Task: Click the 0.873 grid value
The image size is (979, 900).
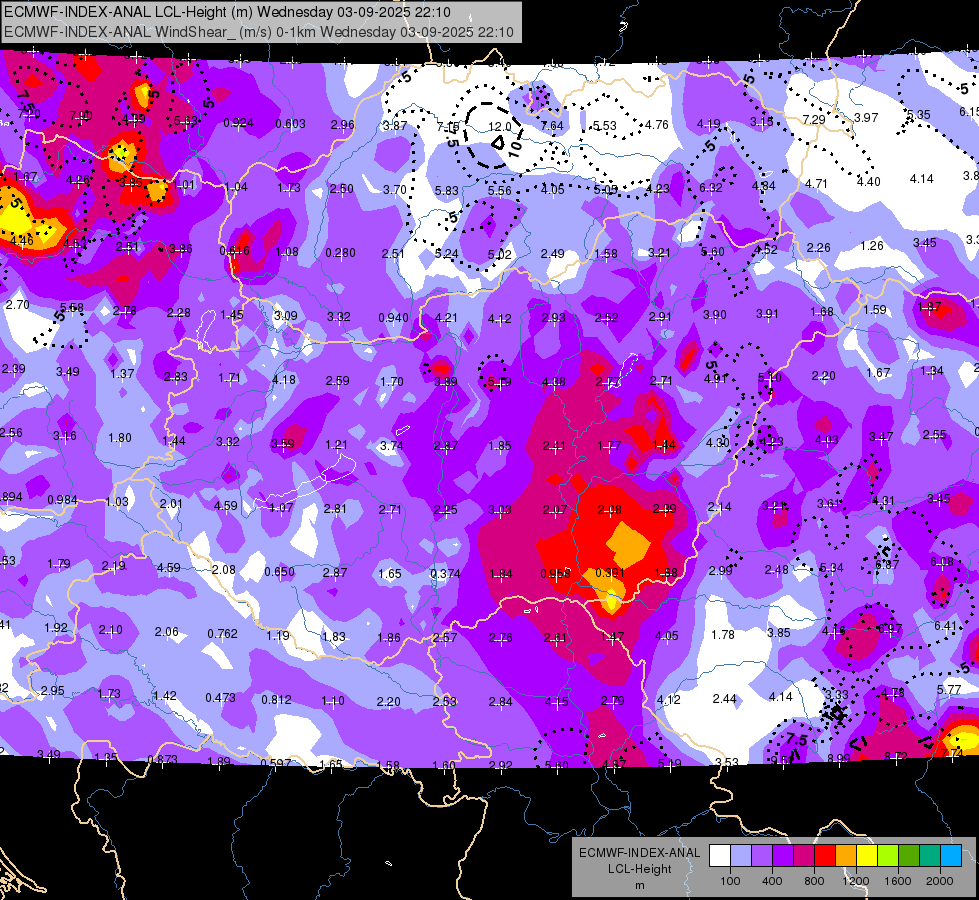Action: pyautogui.click(x=162, y=759)
